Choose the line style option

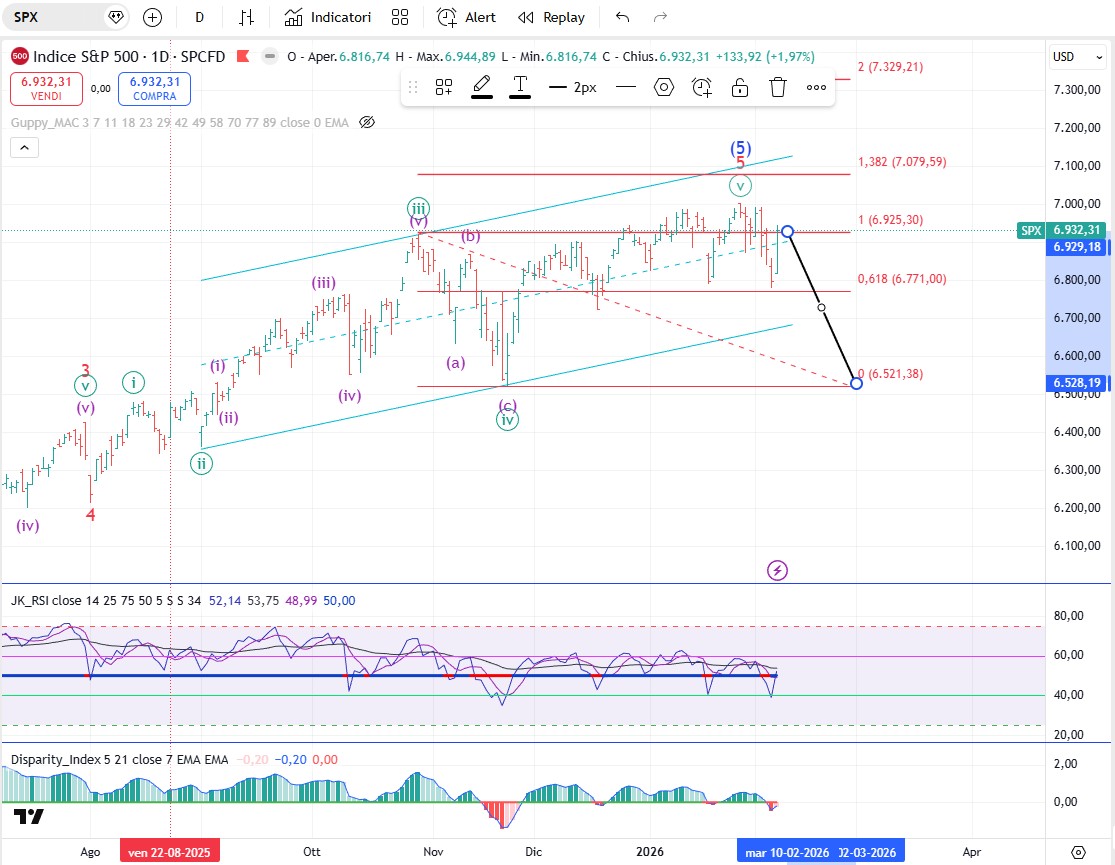pyautogui.click(x=626, y=87)
